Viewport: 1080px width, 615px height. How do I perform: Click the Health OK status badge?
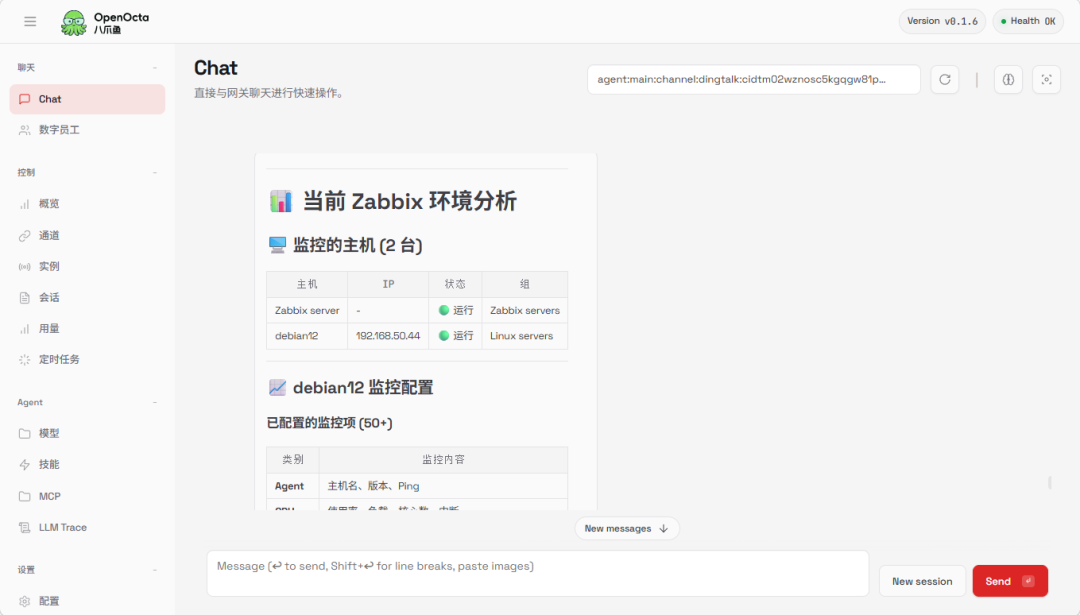[1028, 21]
